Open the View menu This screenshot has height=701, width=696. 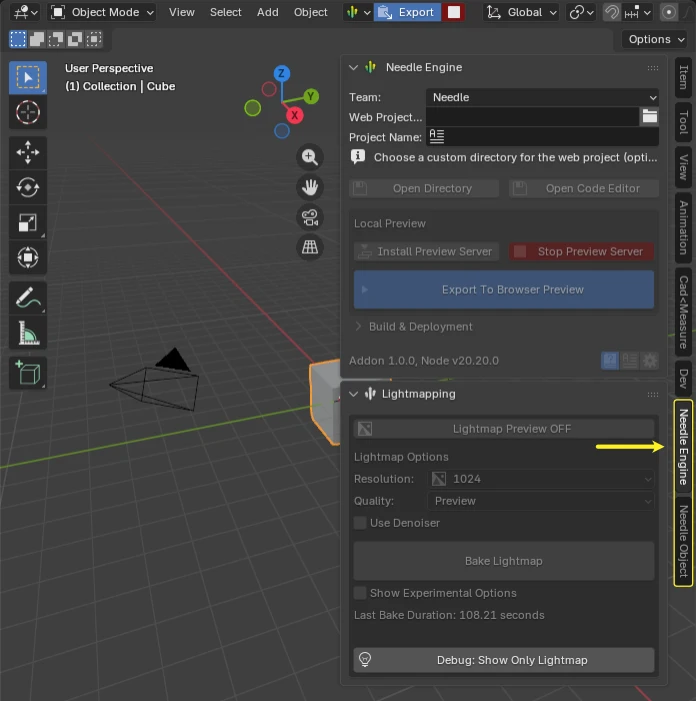click(181, 12)
